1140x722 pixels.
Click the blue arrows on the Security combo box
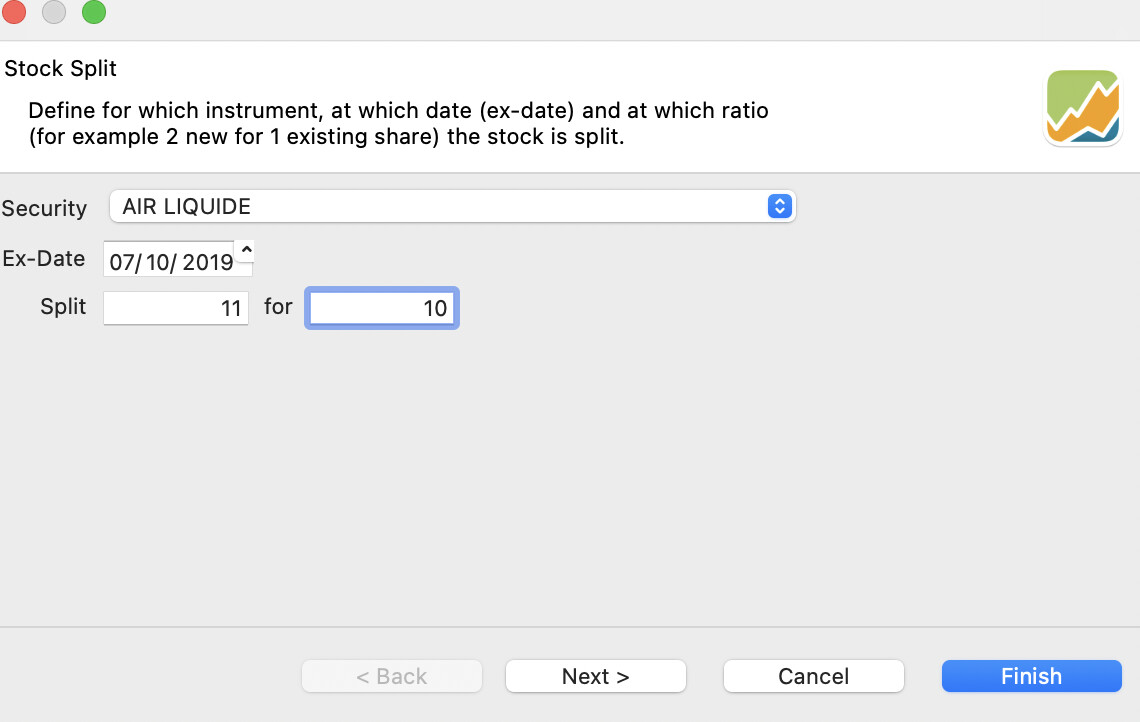(779, 207)
